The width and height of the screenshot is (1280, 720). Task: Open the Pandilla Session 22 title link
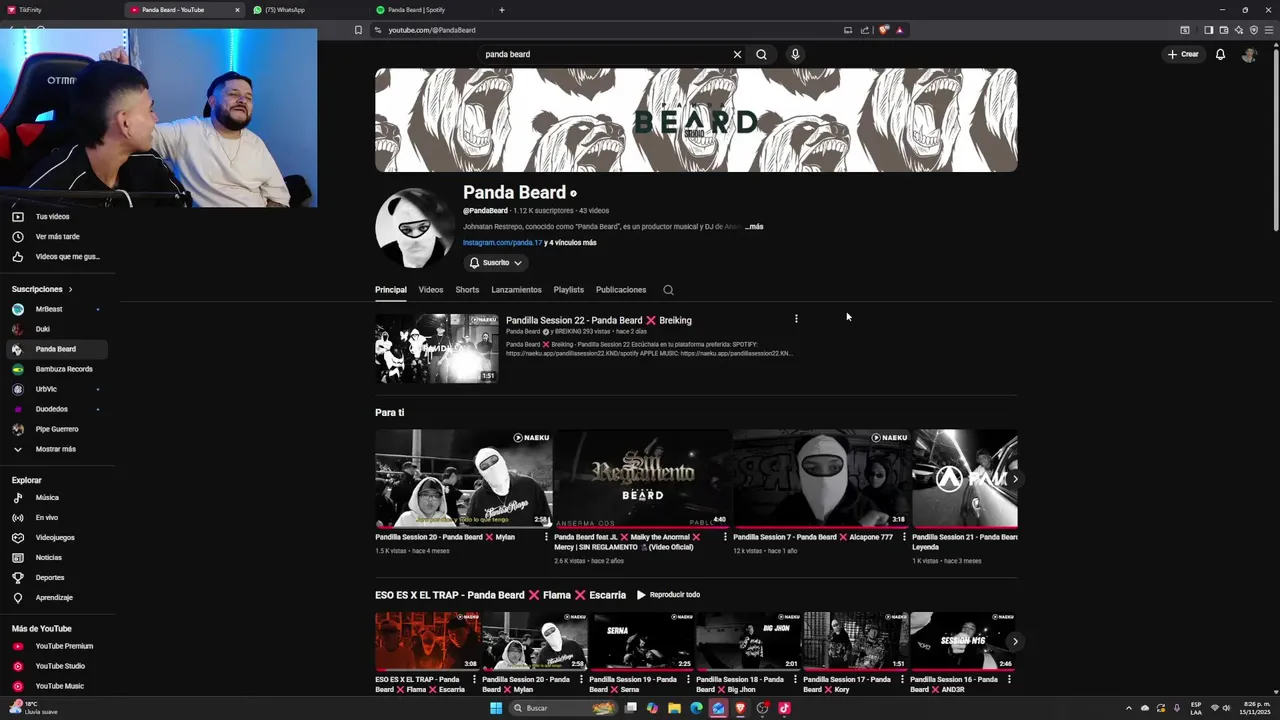598,320
